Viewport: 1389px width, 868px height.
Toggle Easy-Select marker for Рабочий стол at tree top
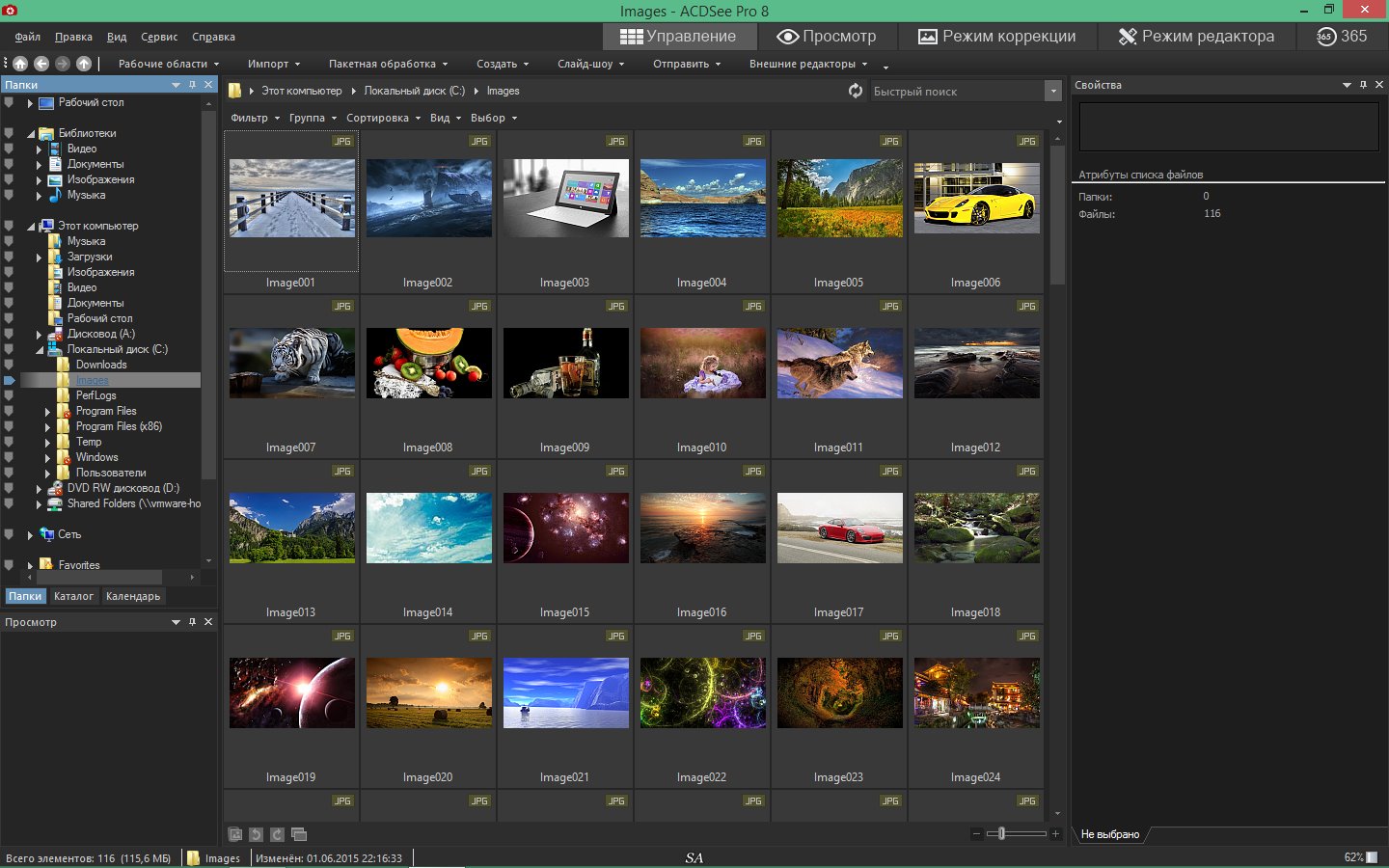9,102
